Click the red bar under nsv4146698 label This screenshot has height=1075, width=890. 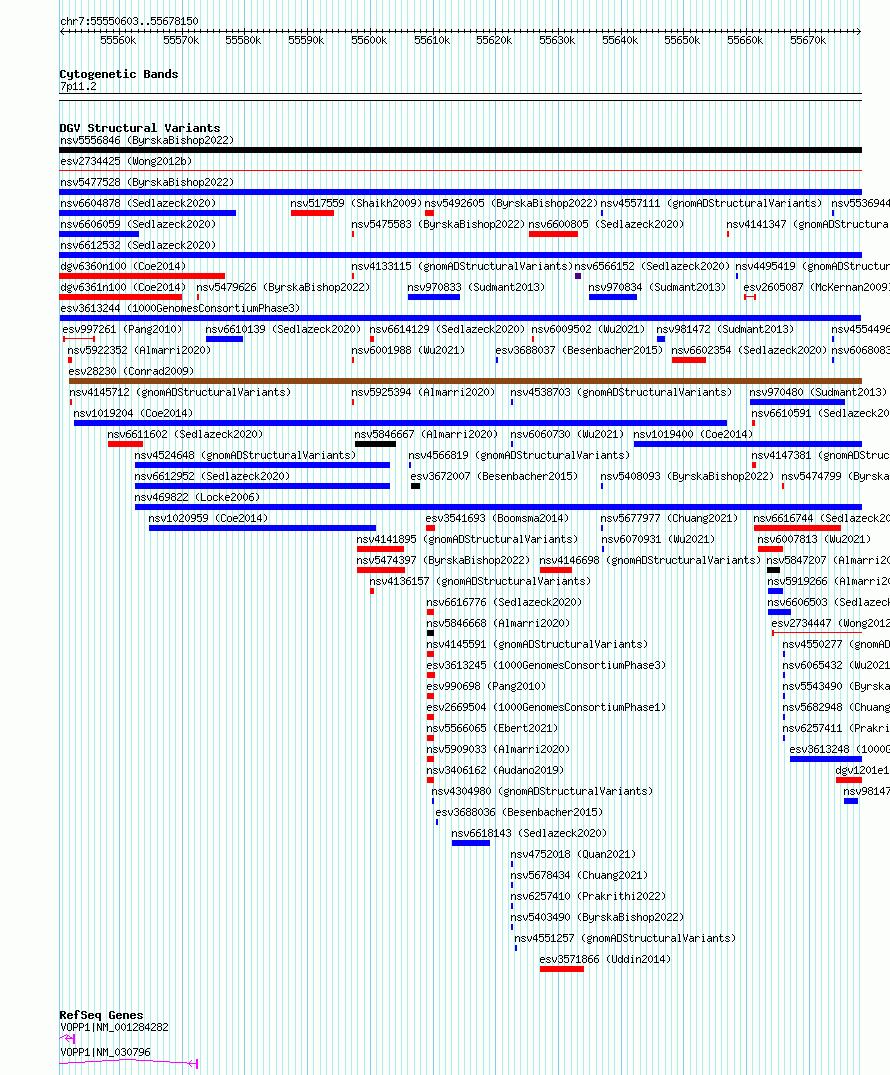coord(556,570)
